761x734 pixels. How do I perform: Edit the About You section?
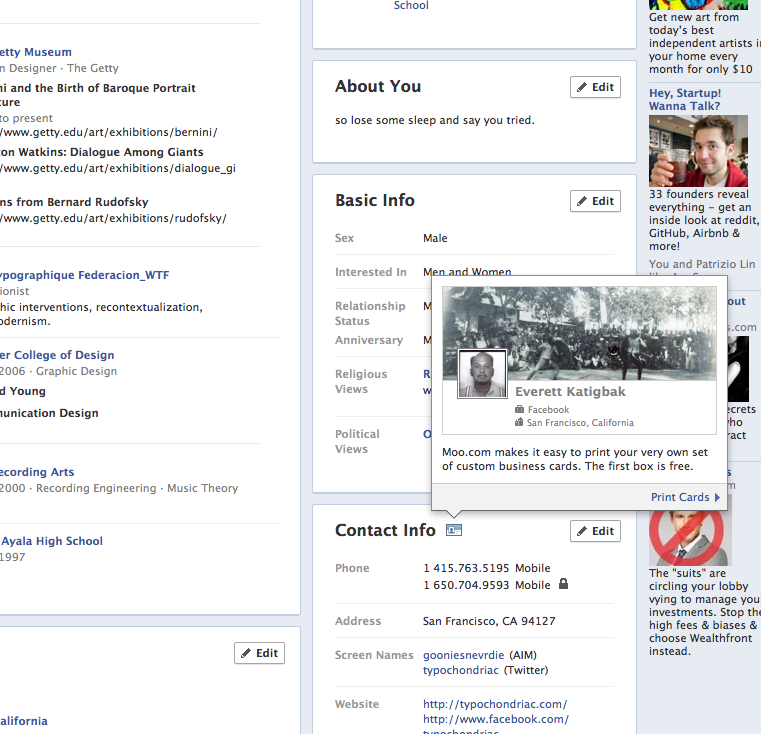tap(596, 87)
